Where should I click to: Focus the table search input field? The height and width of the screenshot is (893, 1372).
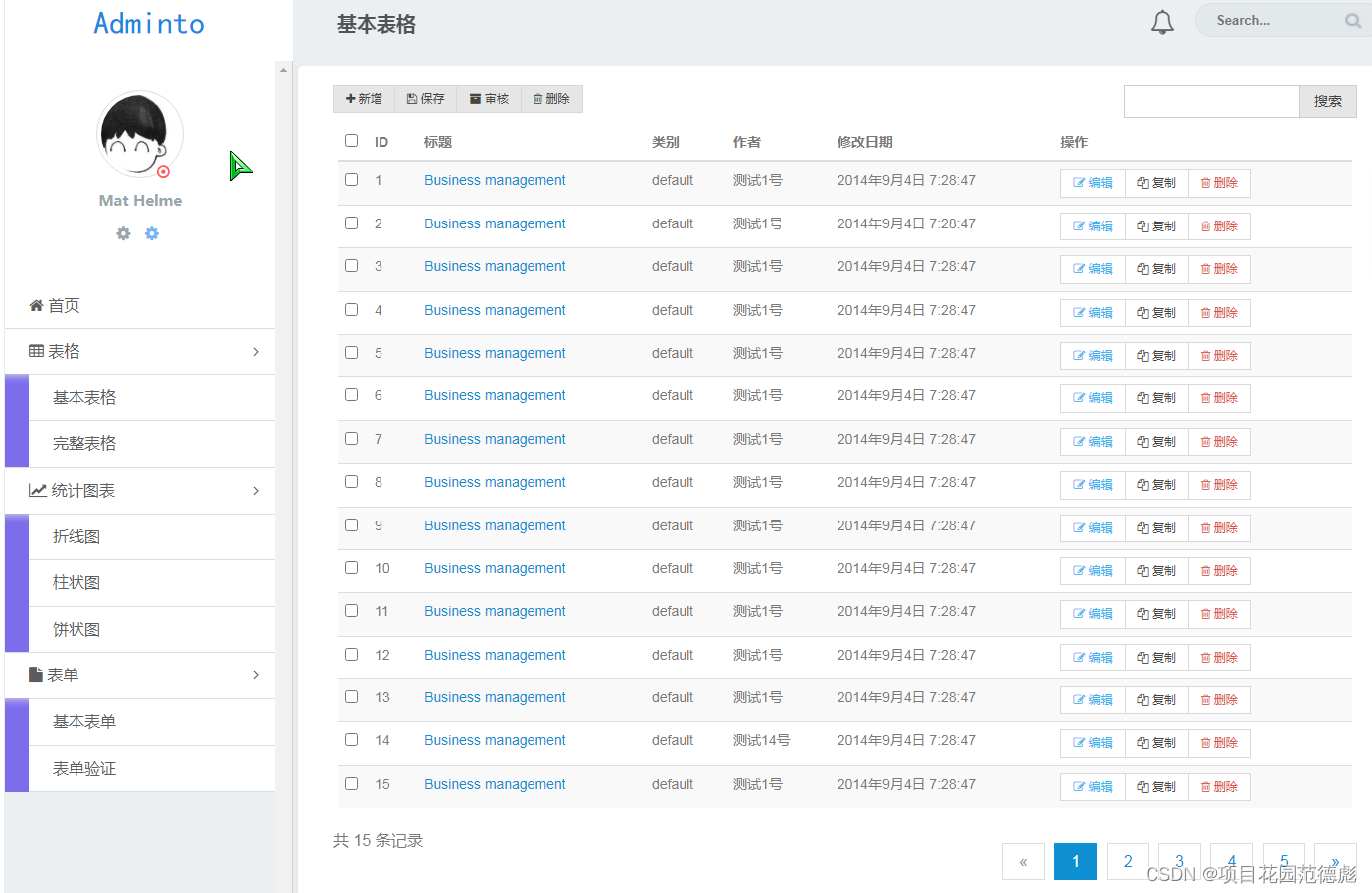(x=1212, y=101)
